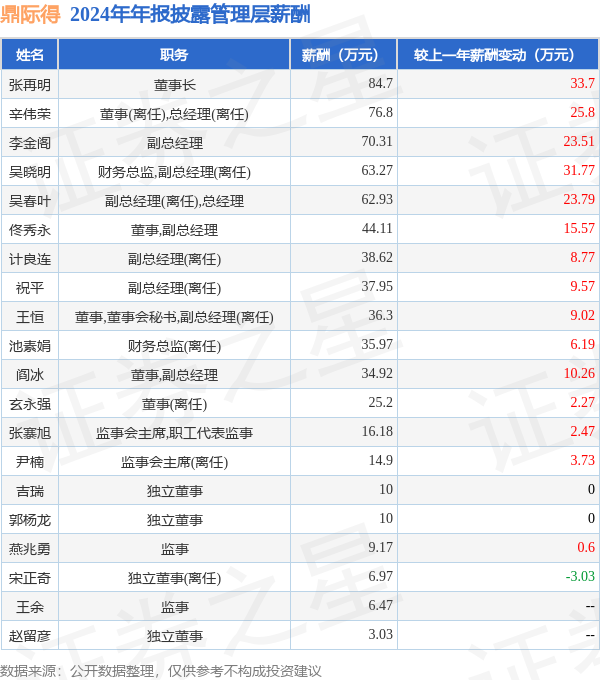The height and width of the screenshot is (680, 600).
Task: Click salary value 36.3
Action: point(380,316)
